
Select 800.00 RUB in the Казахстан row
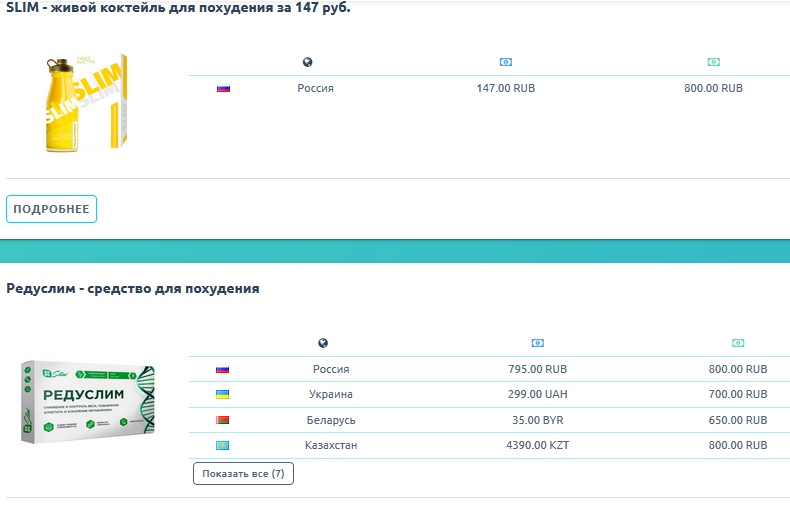tap(738, 445)
